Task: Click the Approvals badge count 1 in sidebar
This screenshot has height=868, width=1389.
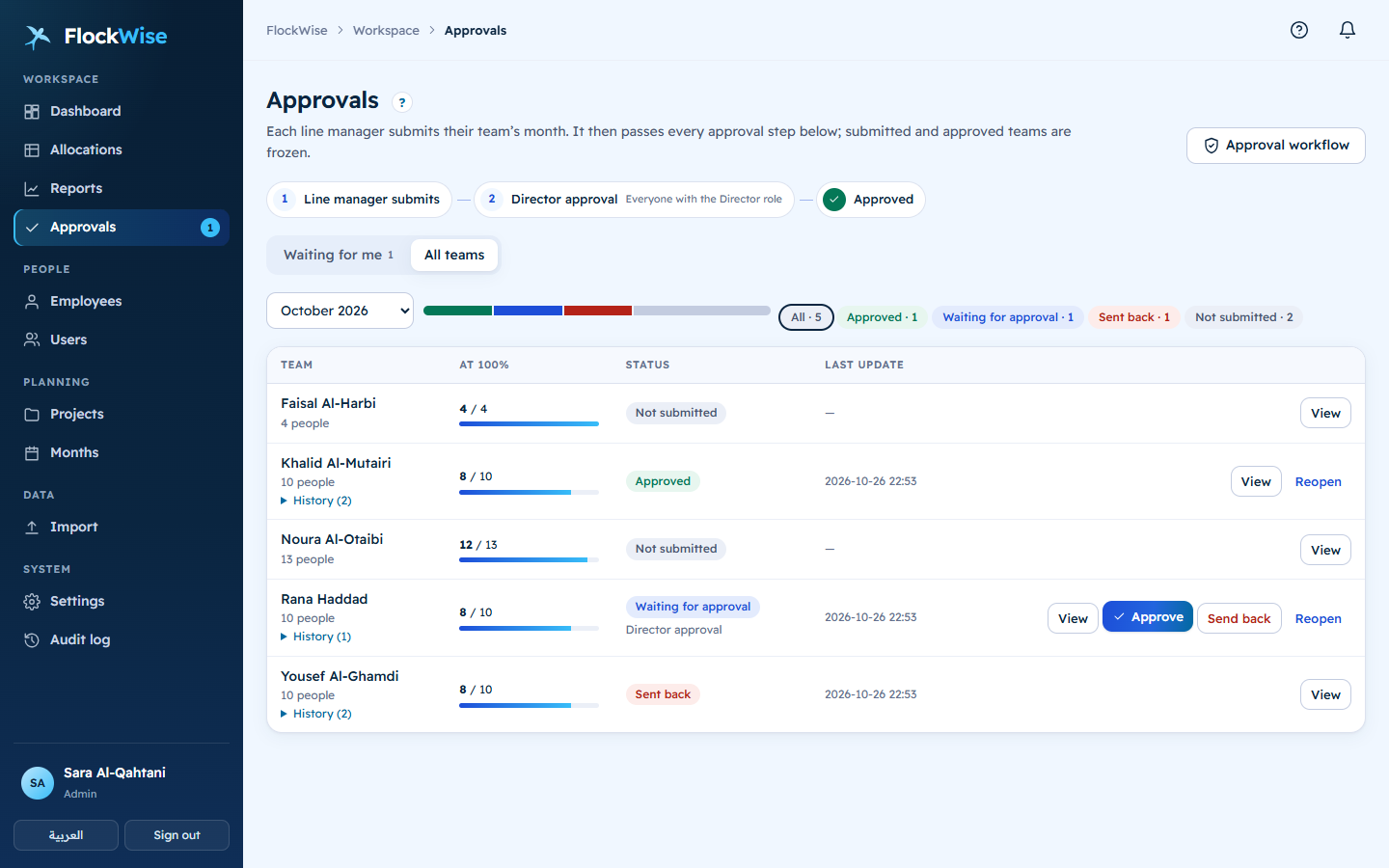Action: coord(210,228)
